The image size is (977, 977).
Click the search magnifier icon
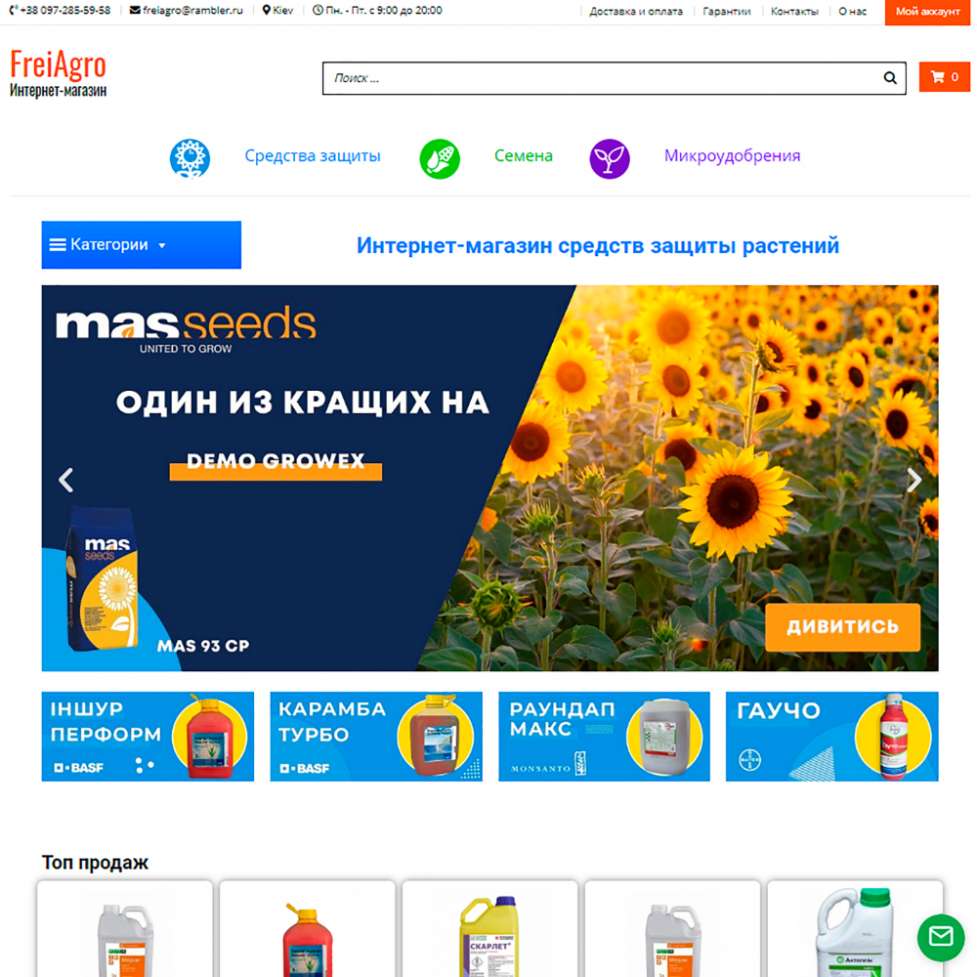[x=890, y=78]
